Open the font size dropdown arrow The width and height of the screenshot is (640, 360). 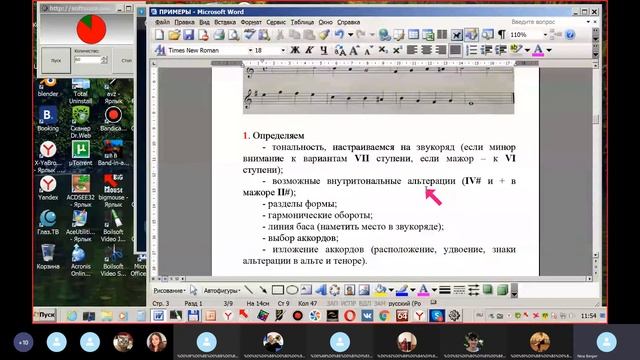click(x=283, y=50)
